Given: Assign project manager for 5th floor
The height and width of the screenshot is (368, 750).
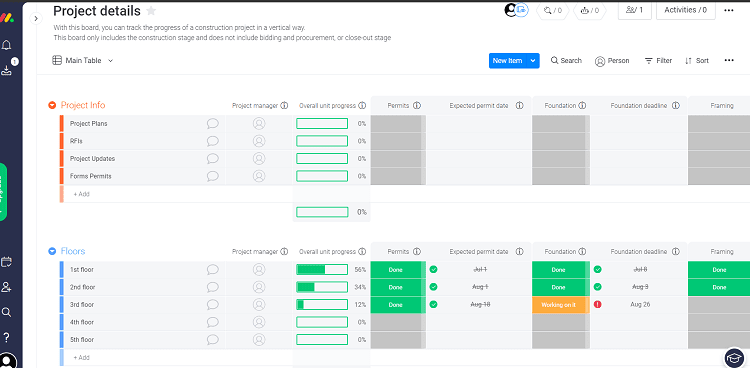Looking at the screenshot, I should pos(259,339).
